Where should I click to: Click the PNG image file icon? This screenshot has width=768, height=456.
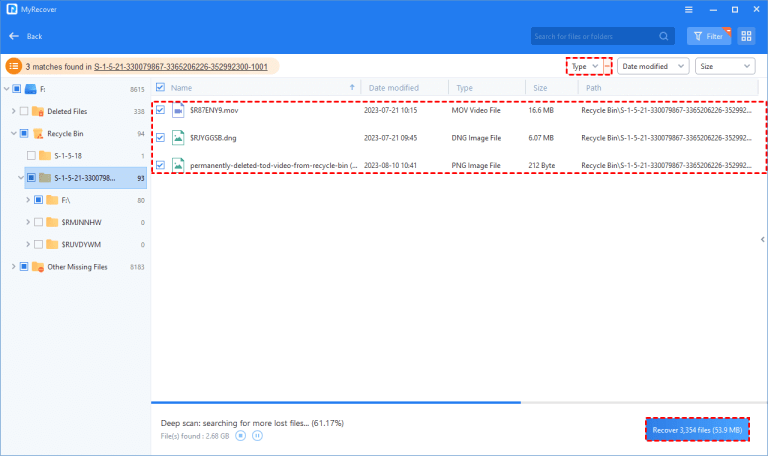click(x=178, y=166)
